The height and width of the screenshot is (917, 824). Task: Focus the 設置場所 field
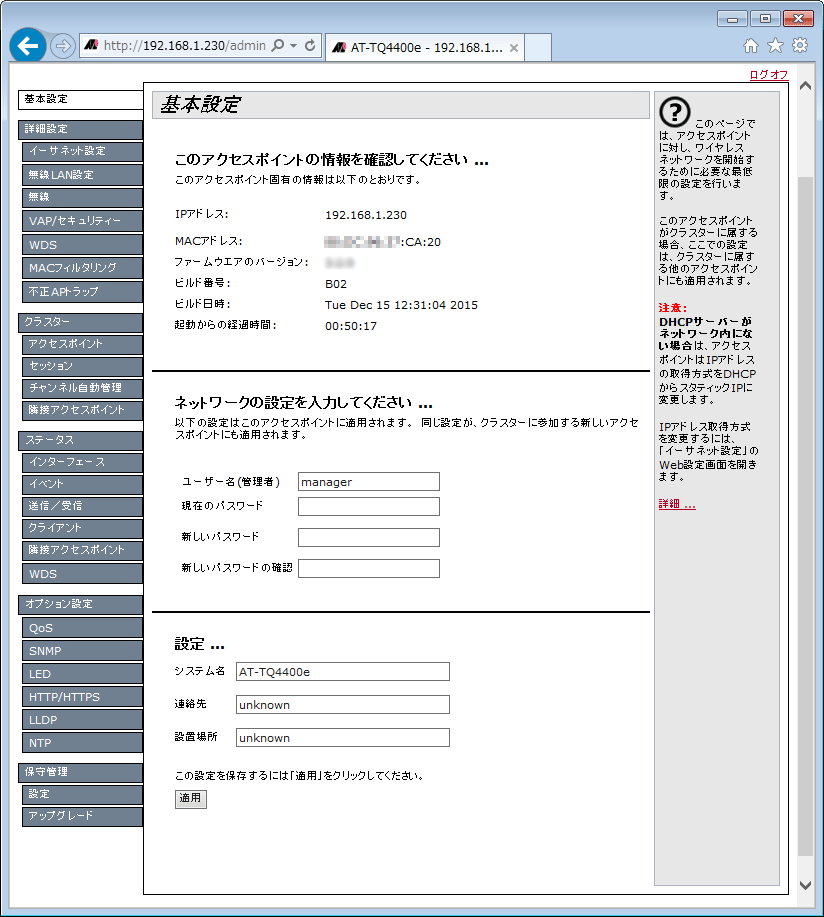coord(343,737)
